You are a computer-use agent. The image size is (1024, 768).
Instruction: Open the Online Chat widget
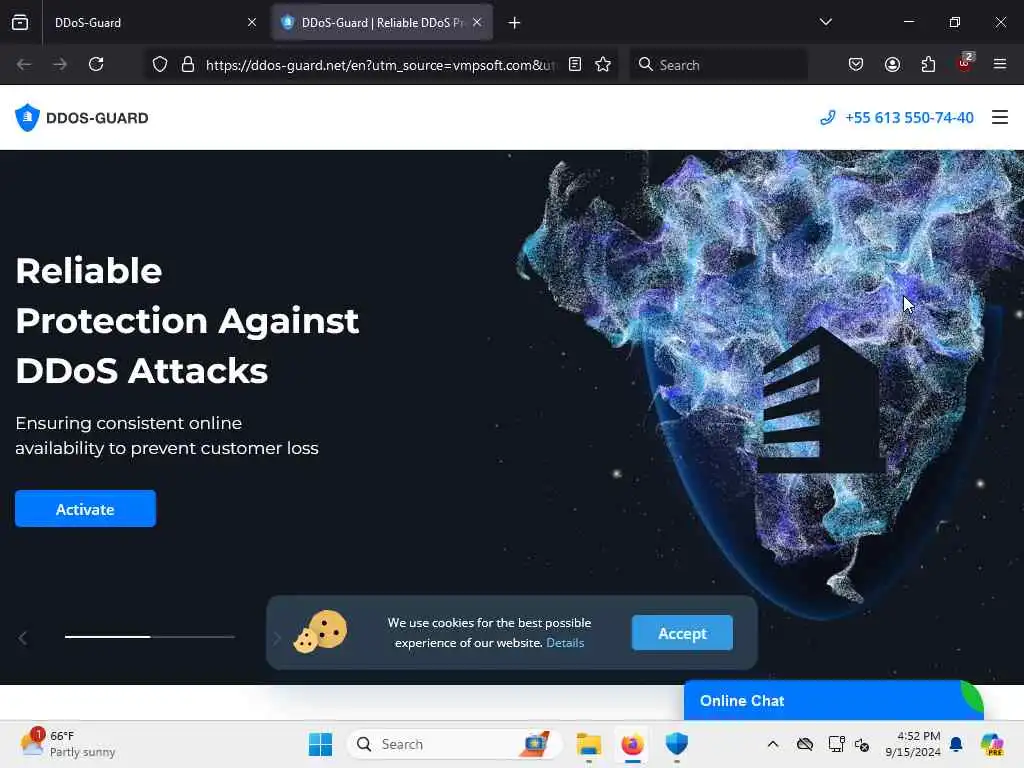pos(833,700)
